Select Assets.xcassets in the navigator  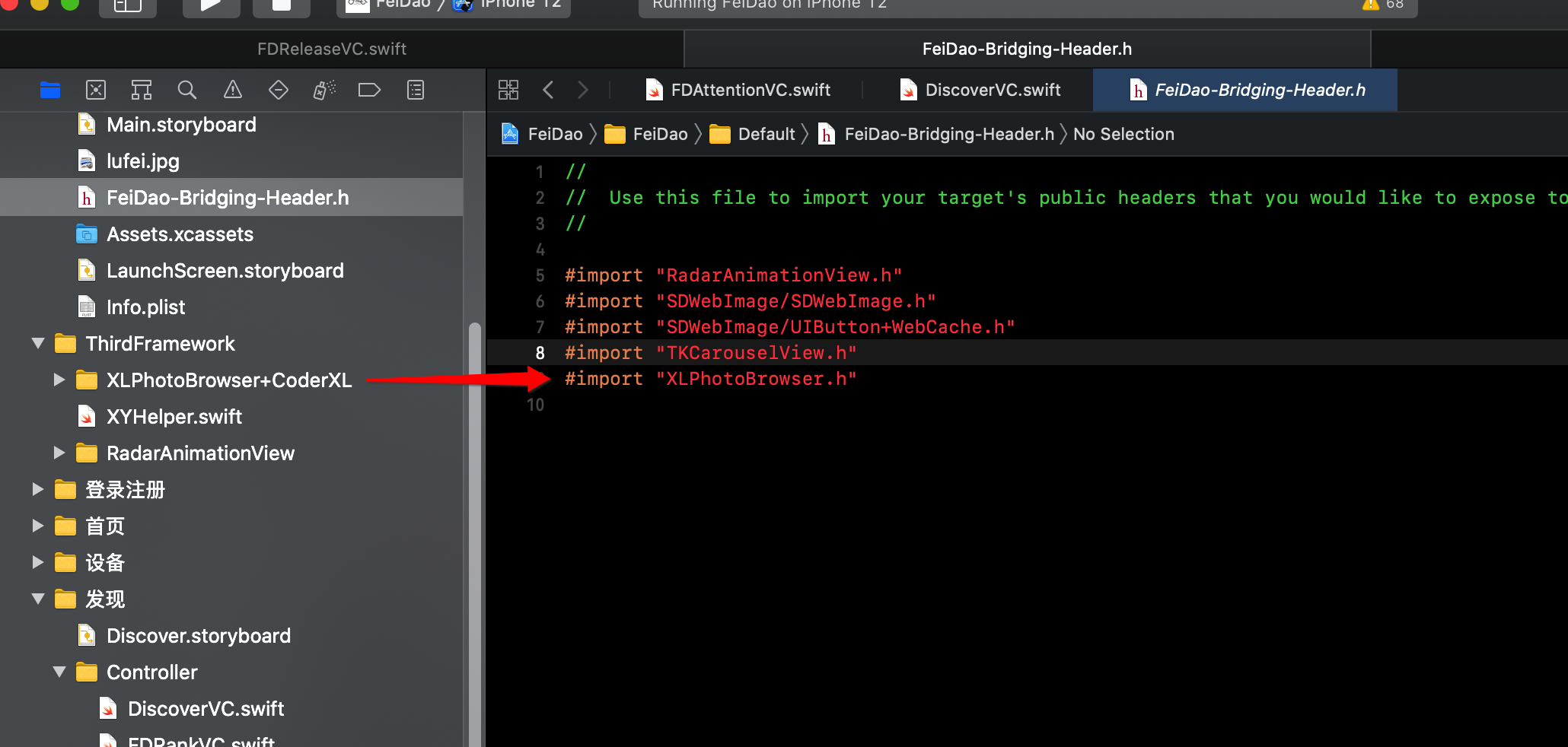click(231, 234)
